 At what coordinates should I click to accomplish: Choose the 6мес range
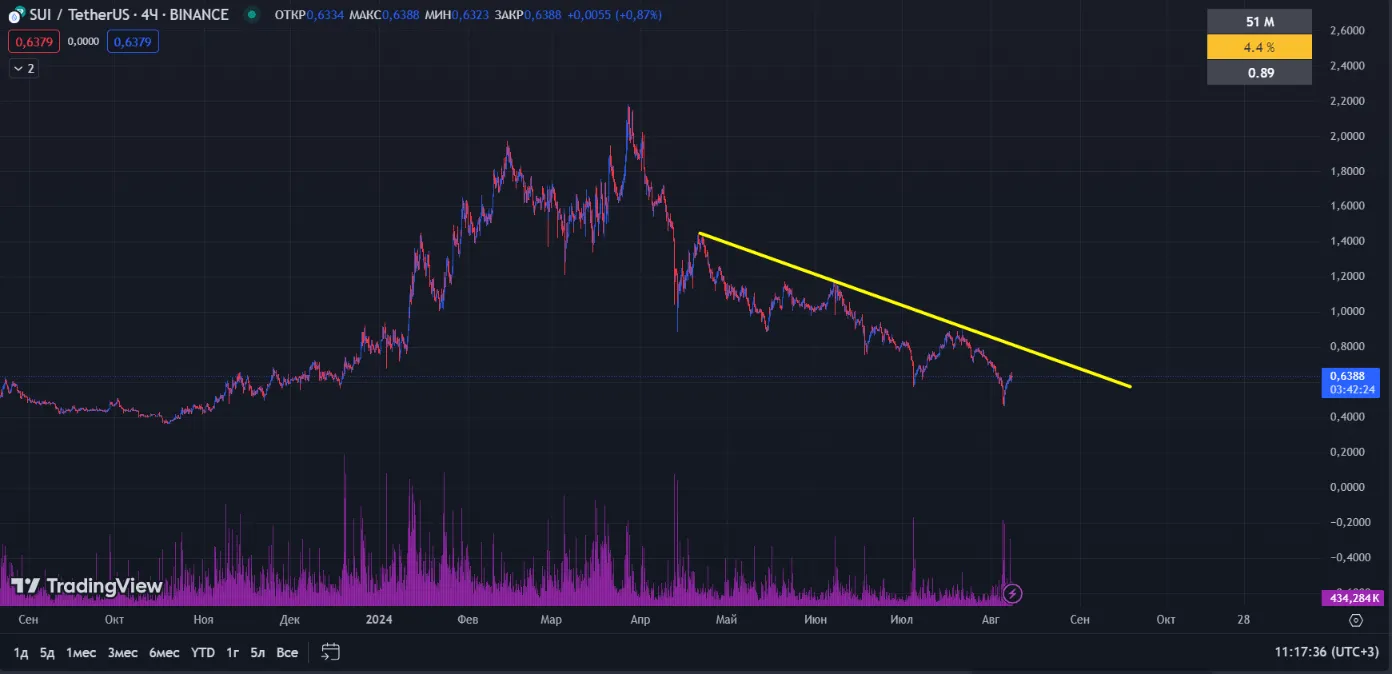pos(164,652)
